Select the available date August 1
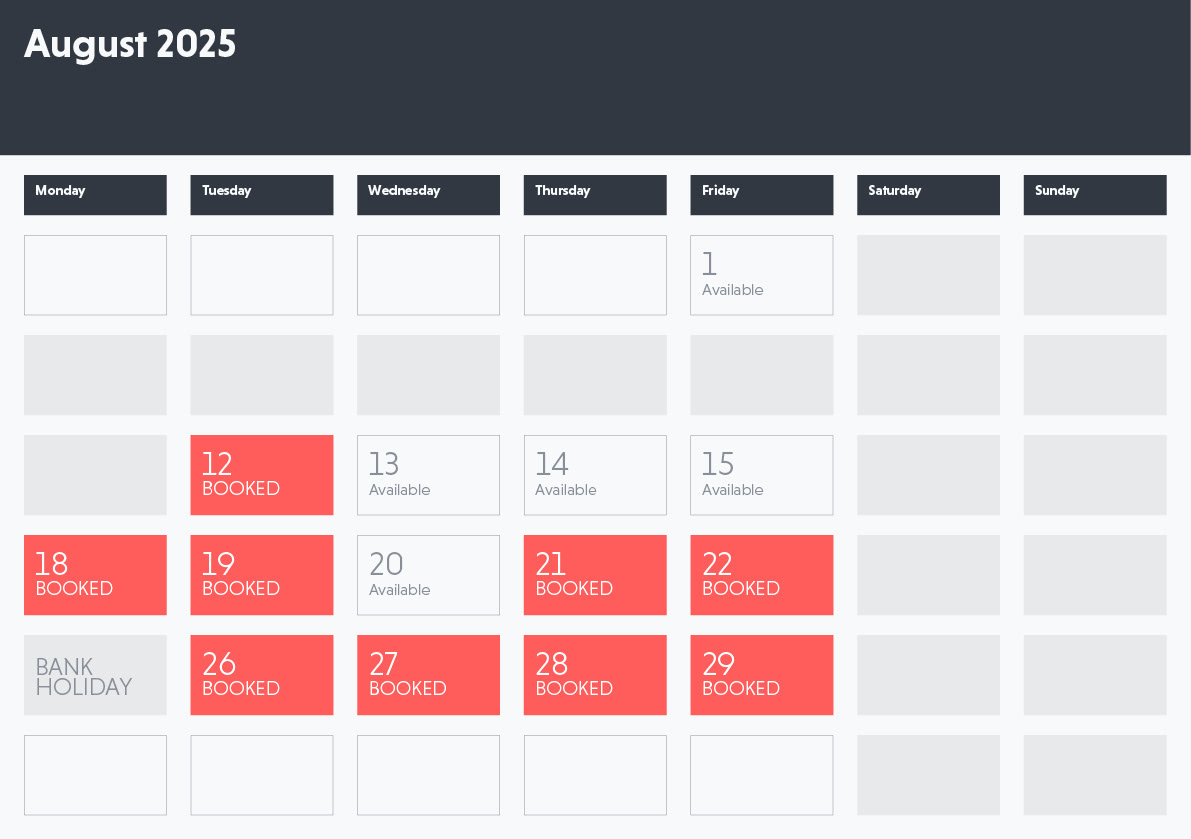This screenshot has width=1191, height=839. tap(761, 275)
